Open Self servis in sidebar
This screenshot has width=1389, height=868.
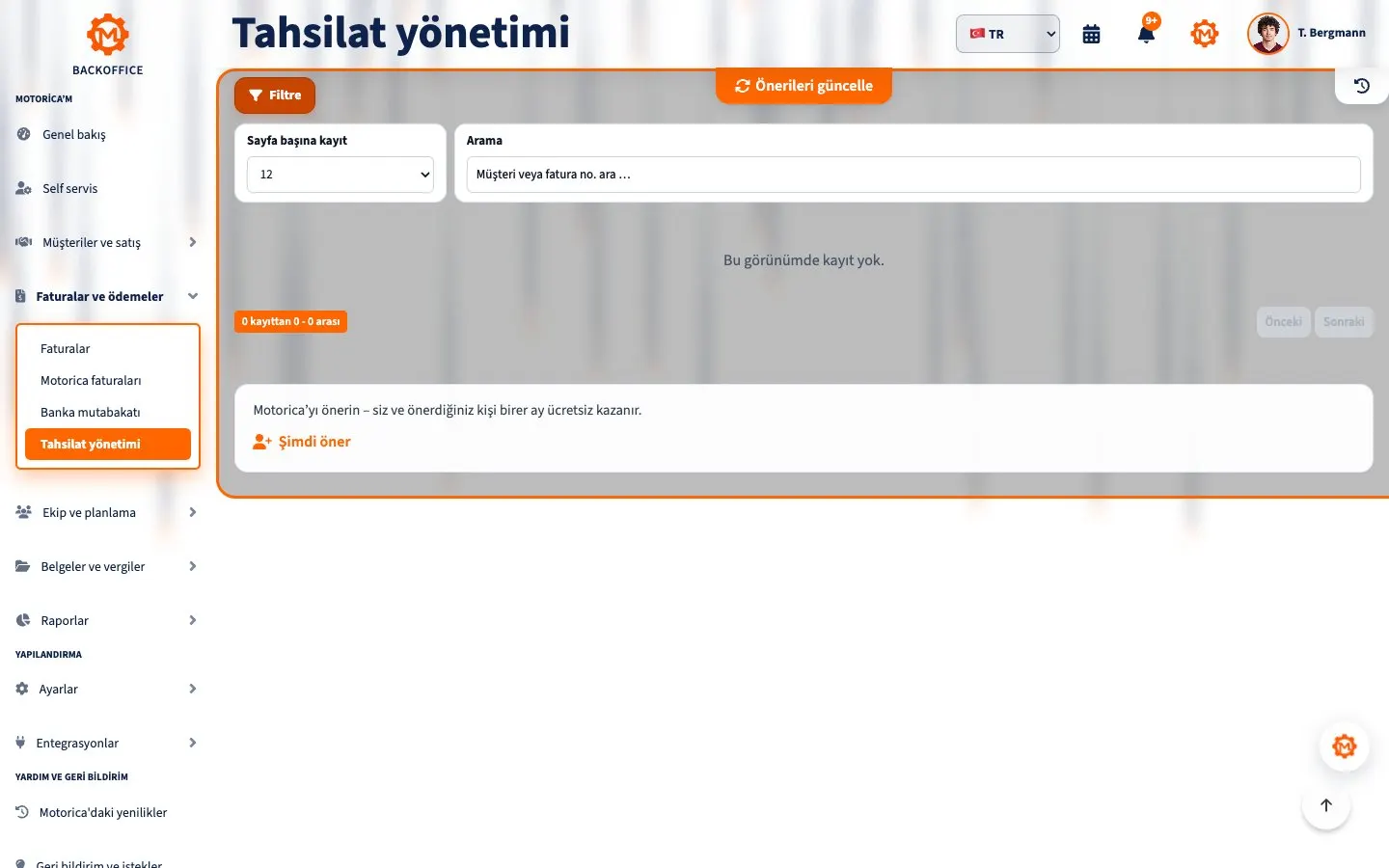(x=69, y=188)
